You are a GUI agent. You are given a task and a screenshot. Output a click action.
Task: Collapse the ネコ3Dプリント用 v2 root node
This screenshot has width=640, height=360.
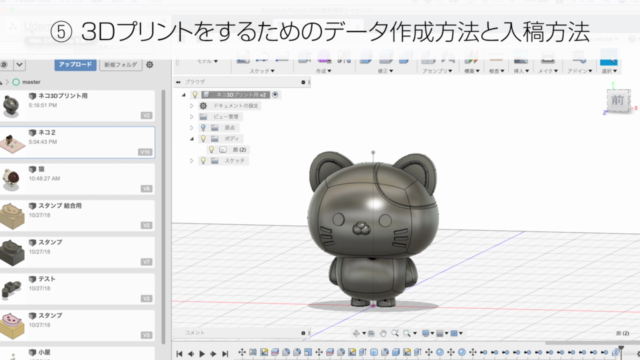[x=184, y=95]
